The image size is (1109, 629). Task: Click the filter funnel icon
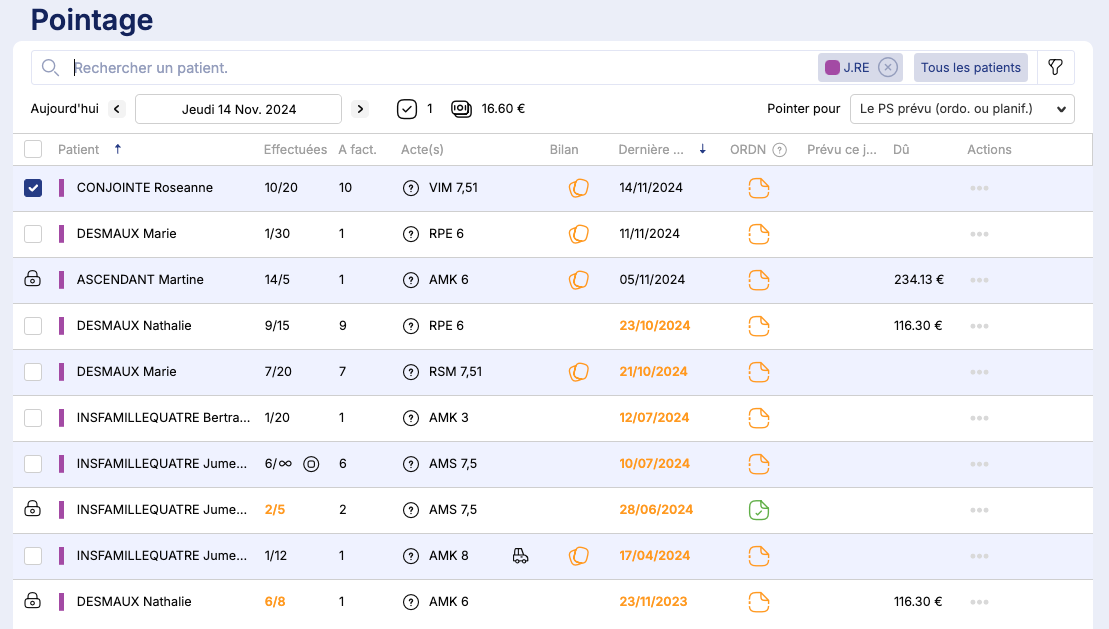[x=1055, y=67]
